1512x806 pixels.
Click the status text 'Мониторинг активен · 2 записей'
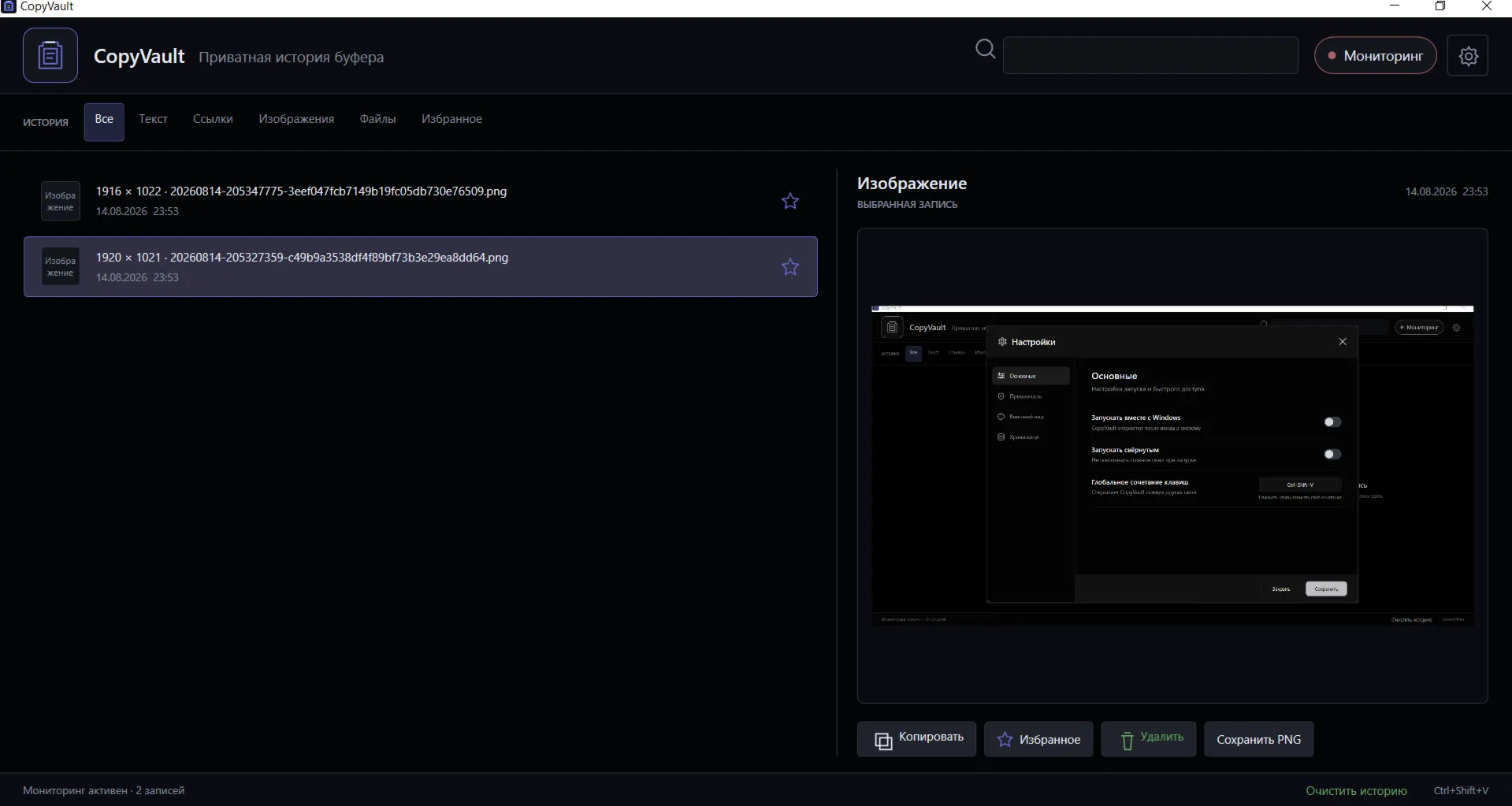click(x=103, y=791)
